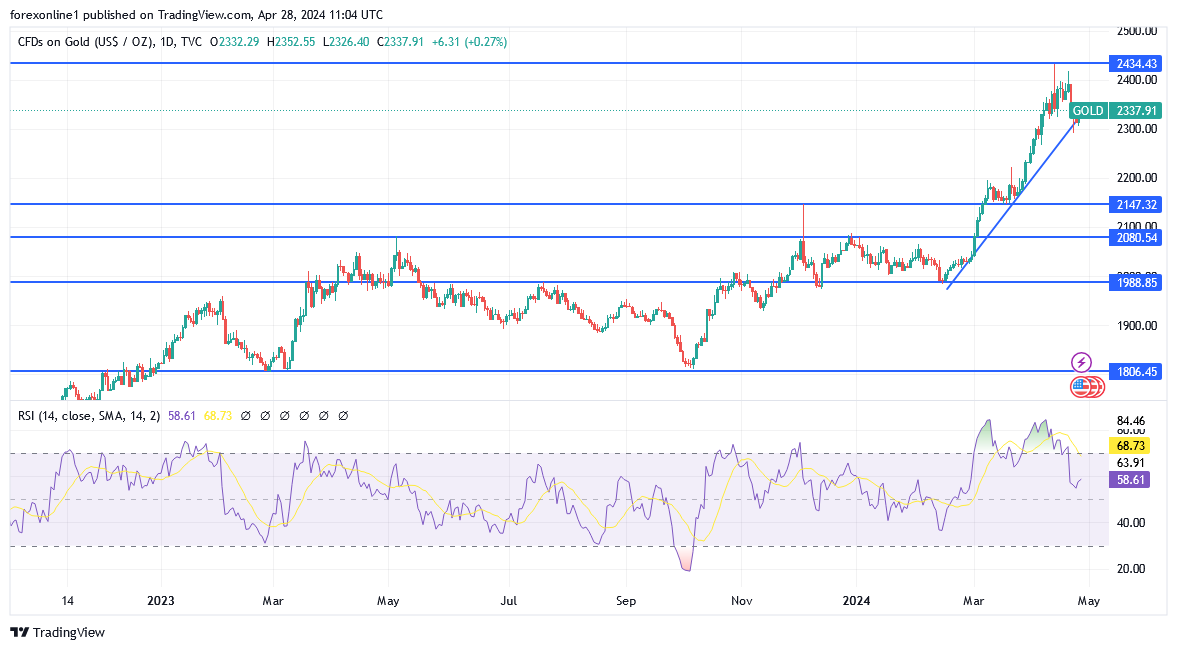
Task: Click the RSI legend value 68.73 in yellow
Action: coord(218,416)
